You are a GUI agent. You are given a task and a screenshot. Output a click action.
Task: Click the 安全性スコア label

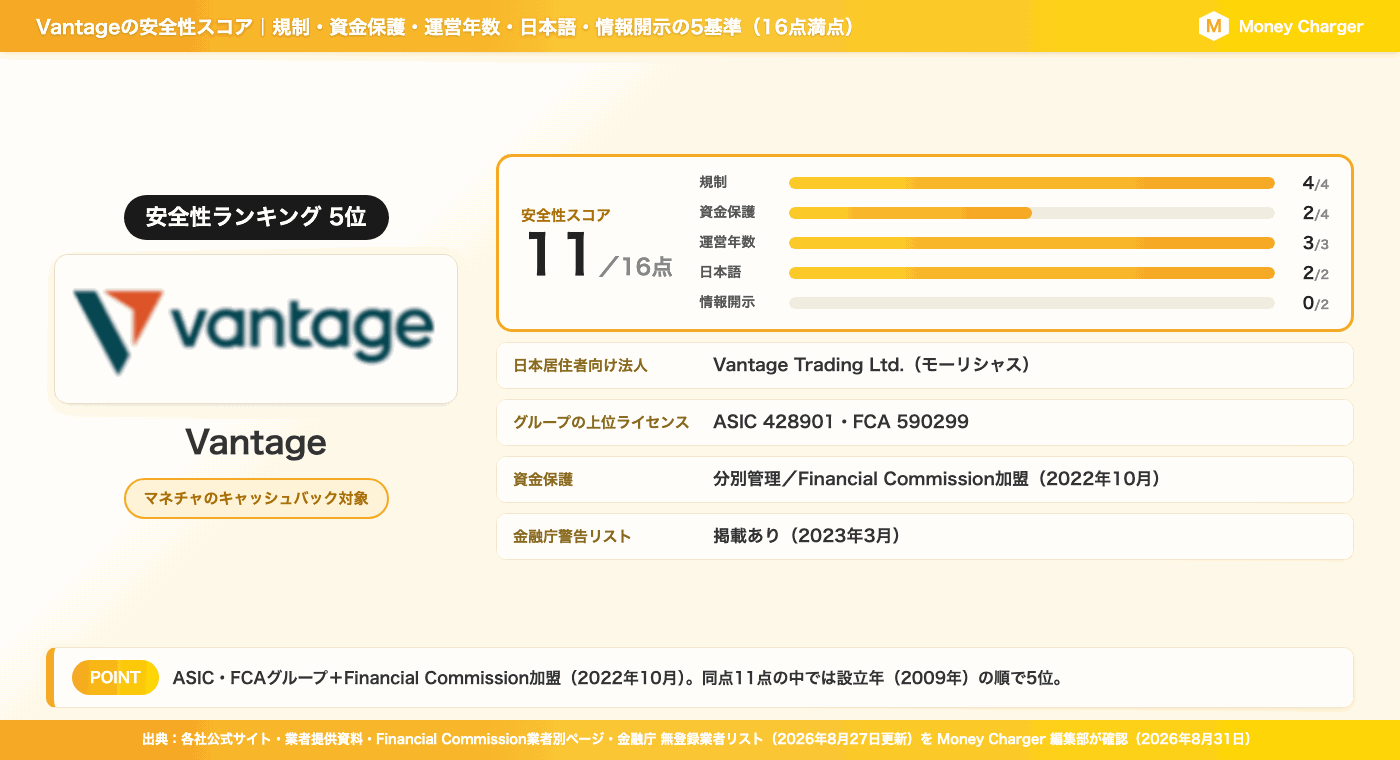click(565, 215)
